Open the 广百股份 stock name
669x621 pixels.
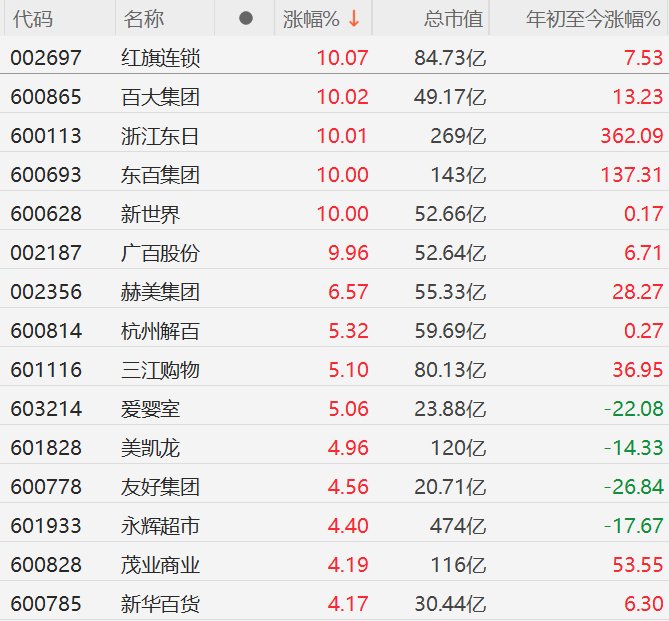[x=160, y=253]
